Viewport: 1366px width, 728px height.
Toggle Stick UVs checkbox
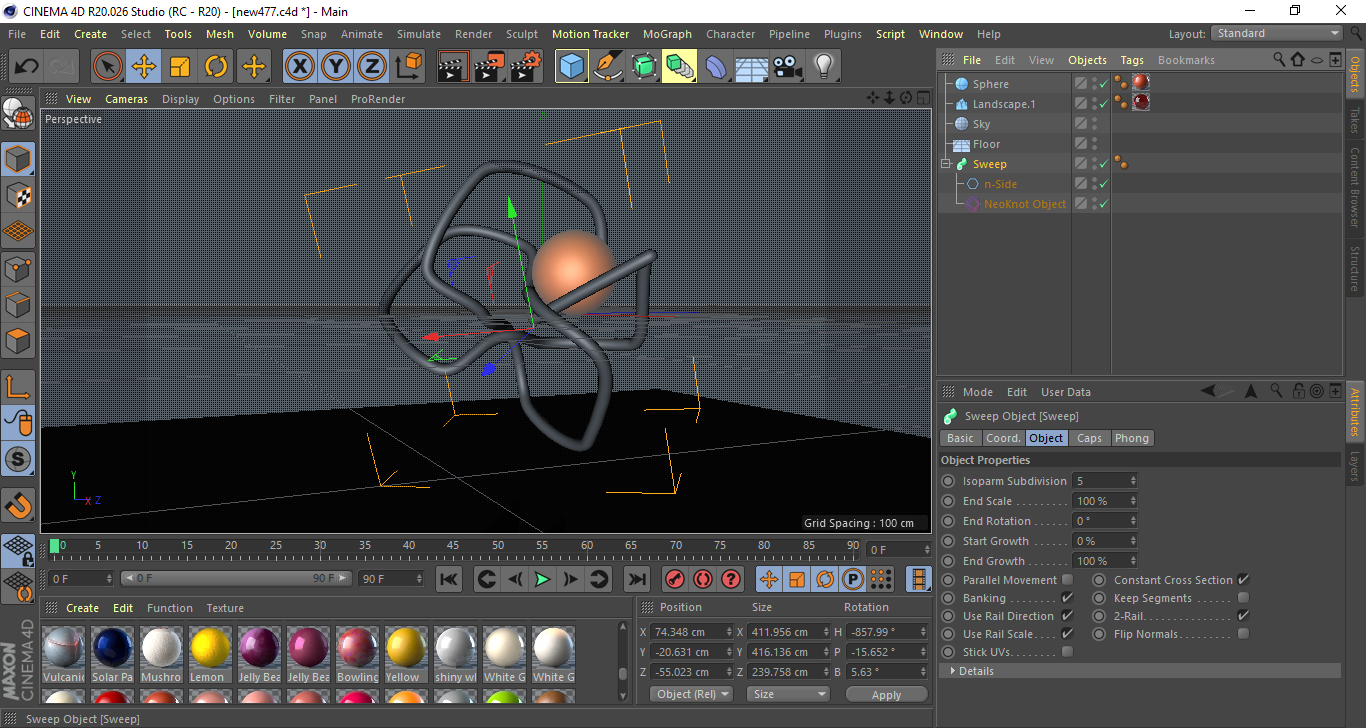1067,652
